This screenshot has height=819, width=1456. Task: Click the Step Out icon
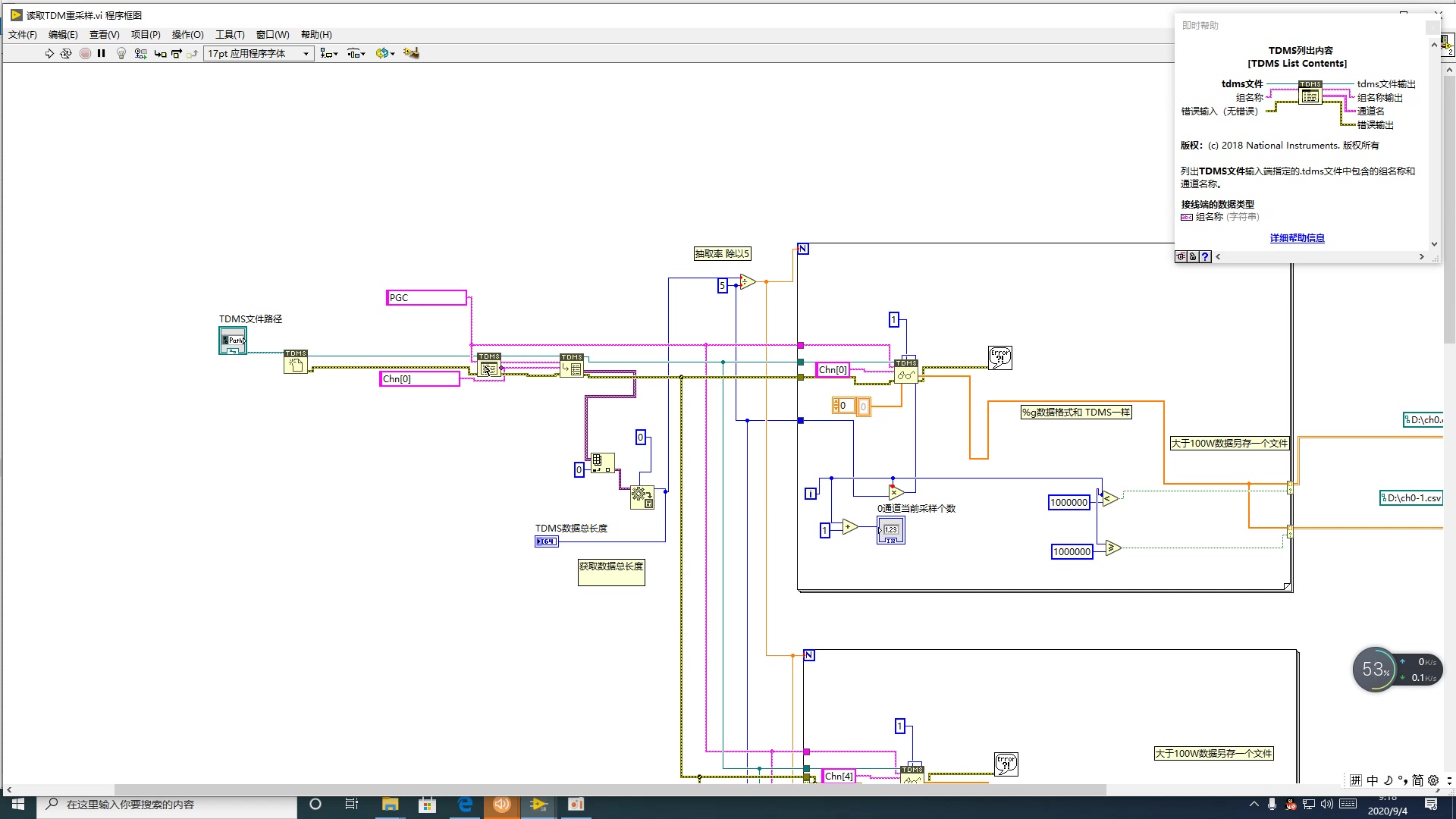[193, 53]
